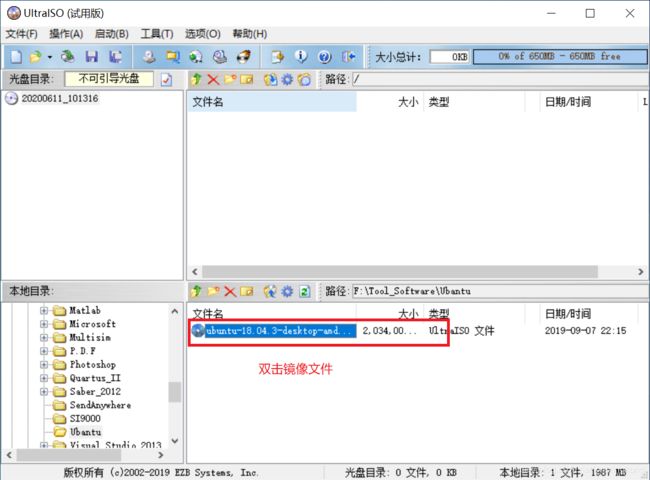Select disc node 20200611_101316
This screenshot has height=480, width=650.
click(60, 99)
